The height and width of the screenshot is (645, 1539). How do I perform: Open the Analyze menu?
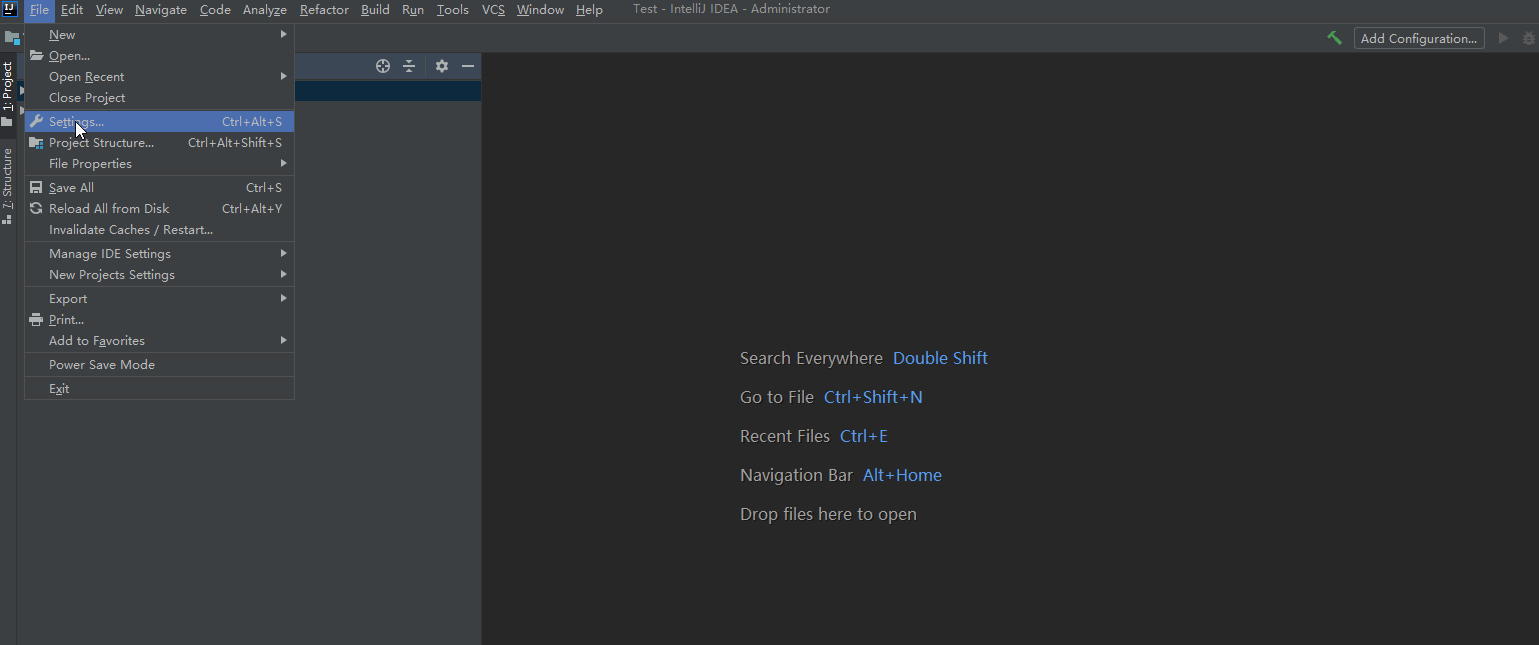click(265, 10)
